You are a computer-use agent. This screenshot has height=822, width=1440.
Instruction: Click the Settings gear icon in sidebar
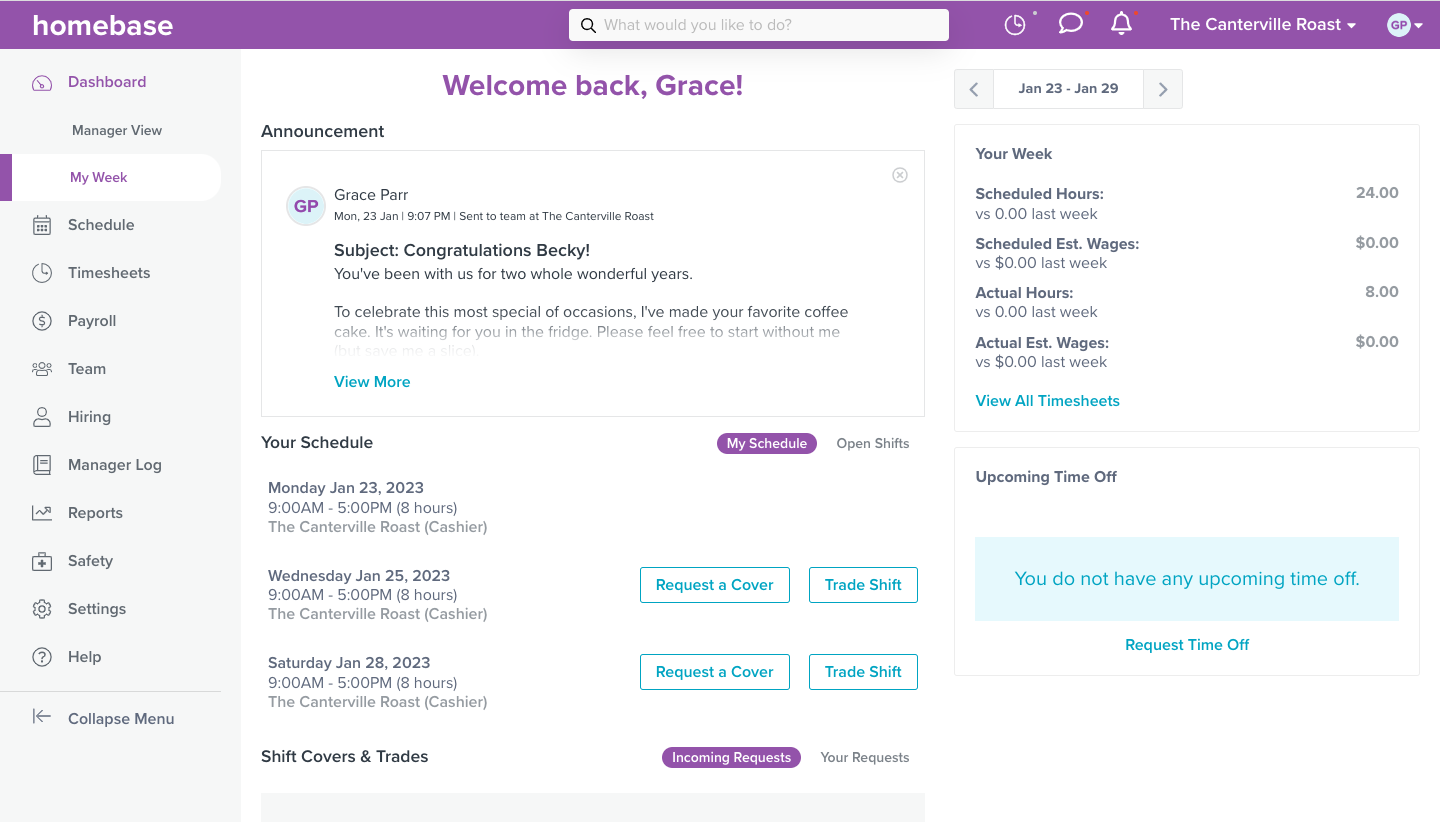[42, 609]
